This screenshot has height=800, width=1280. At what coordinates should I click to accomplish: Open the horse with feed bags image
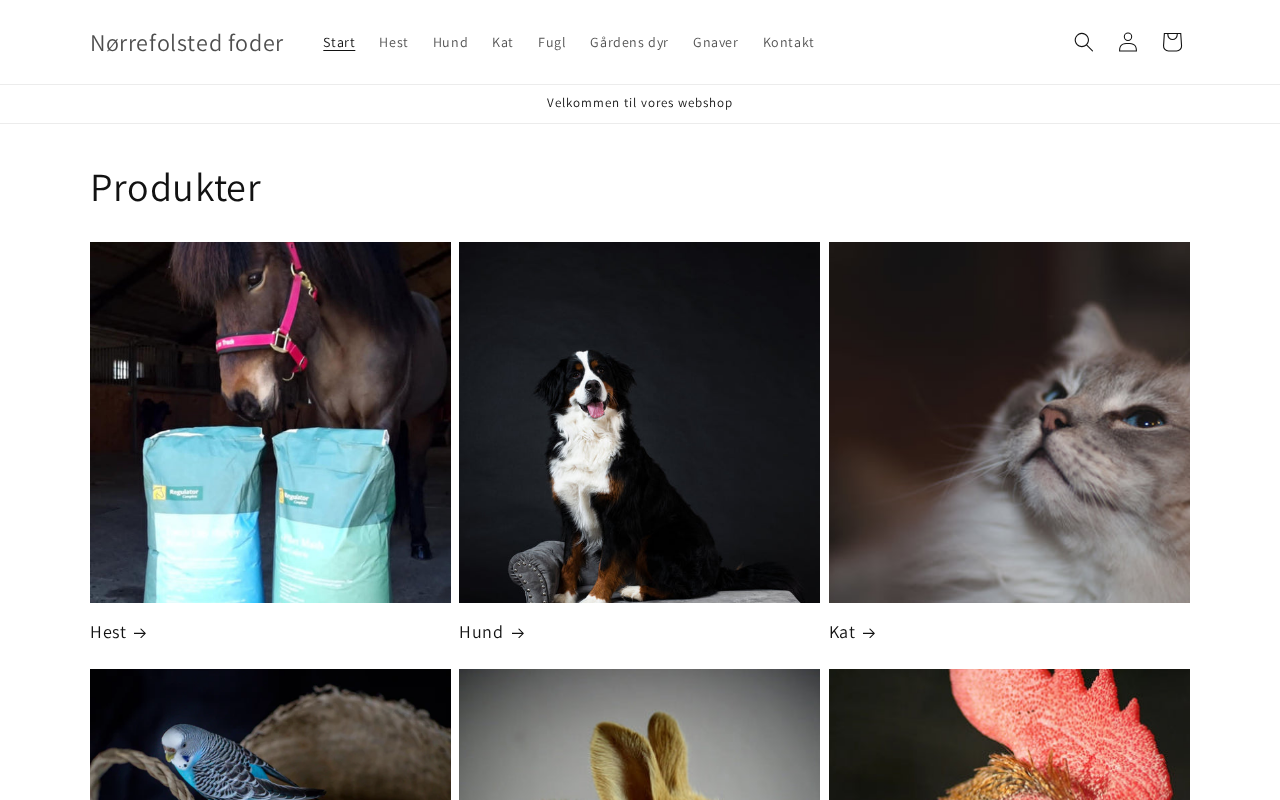coord(270,422)
